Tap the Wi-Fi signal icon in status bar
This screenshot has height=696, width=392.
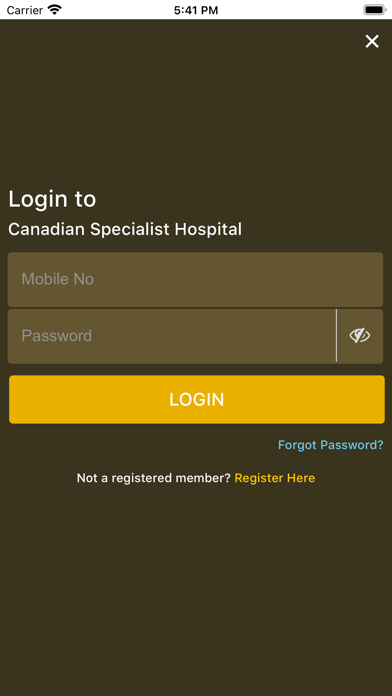[x=55, y=10]
